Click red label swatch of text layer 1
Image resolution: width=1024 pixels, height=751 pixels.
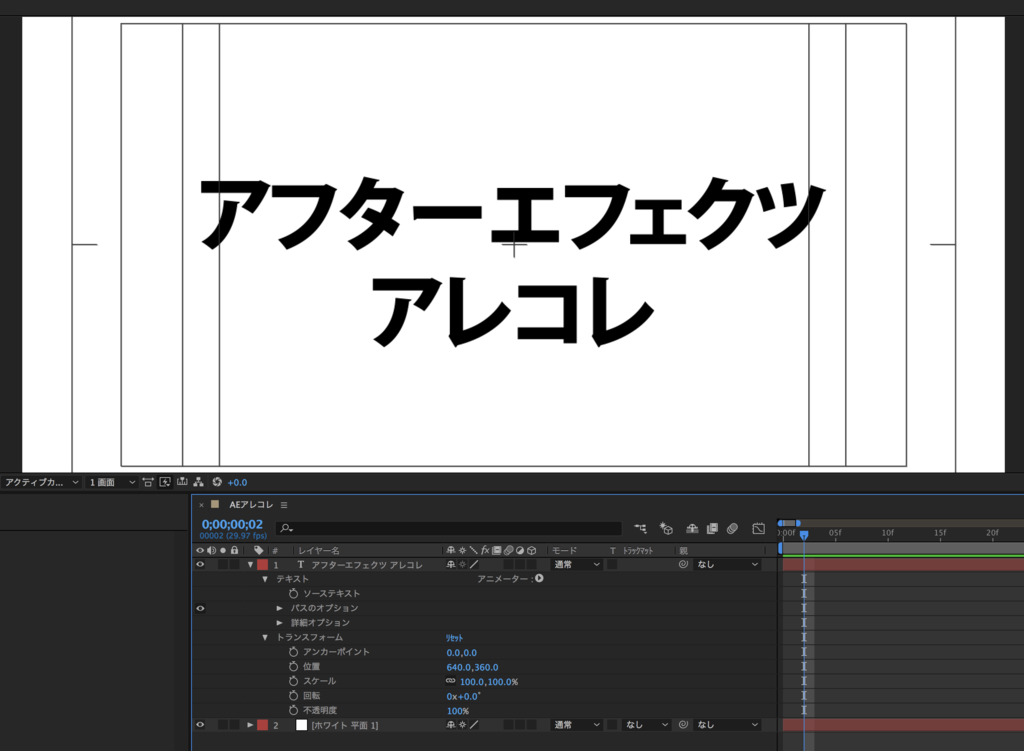[x=263, y=564]
